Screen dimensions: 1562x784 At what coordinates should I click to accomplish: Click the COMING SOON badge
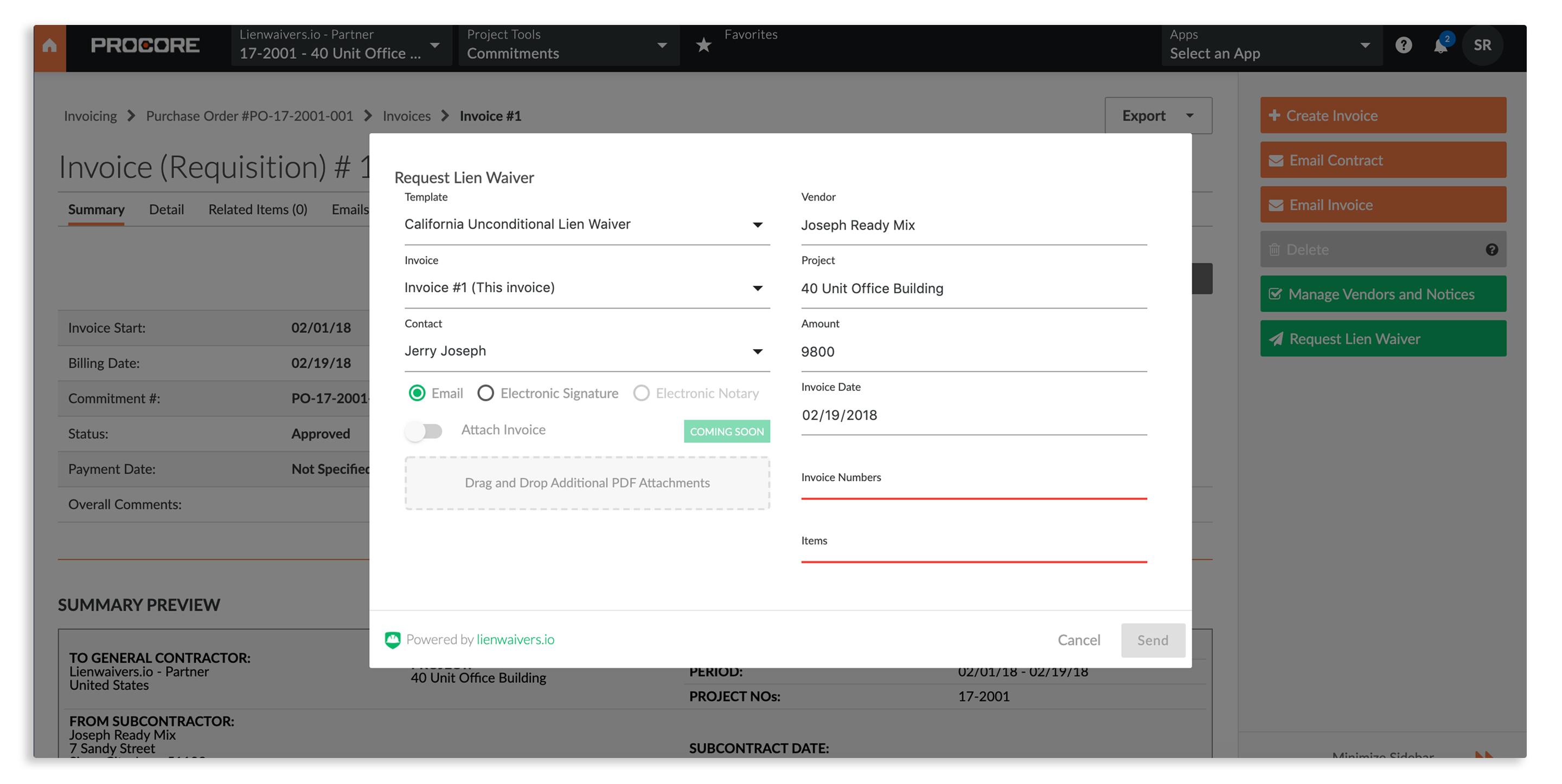tap(726, 431)
